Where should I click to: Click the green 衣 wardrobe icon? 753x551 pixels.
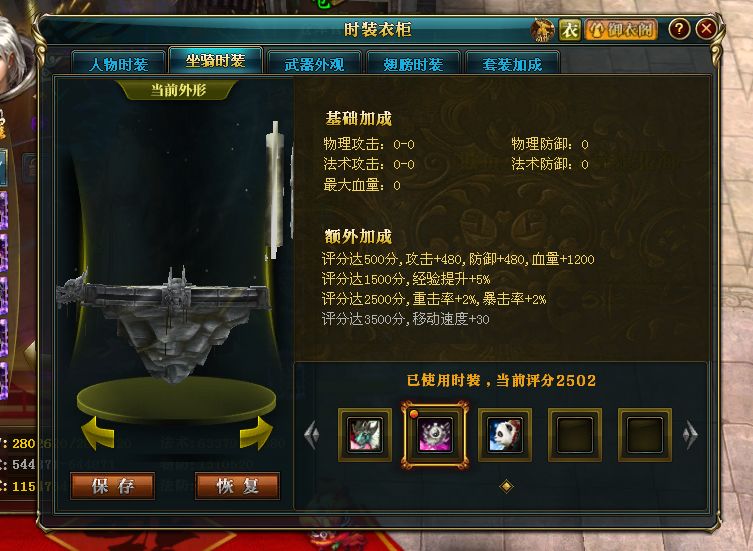570,30
